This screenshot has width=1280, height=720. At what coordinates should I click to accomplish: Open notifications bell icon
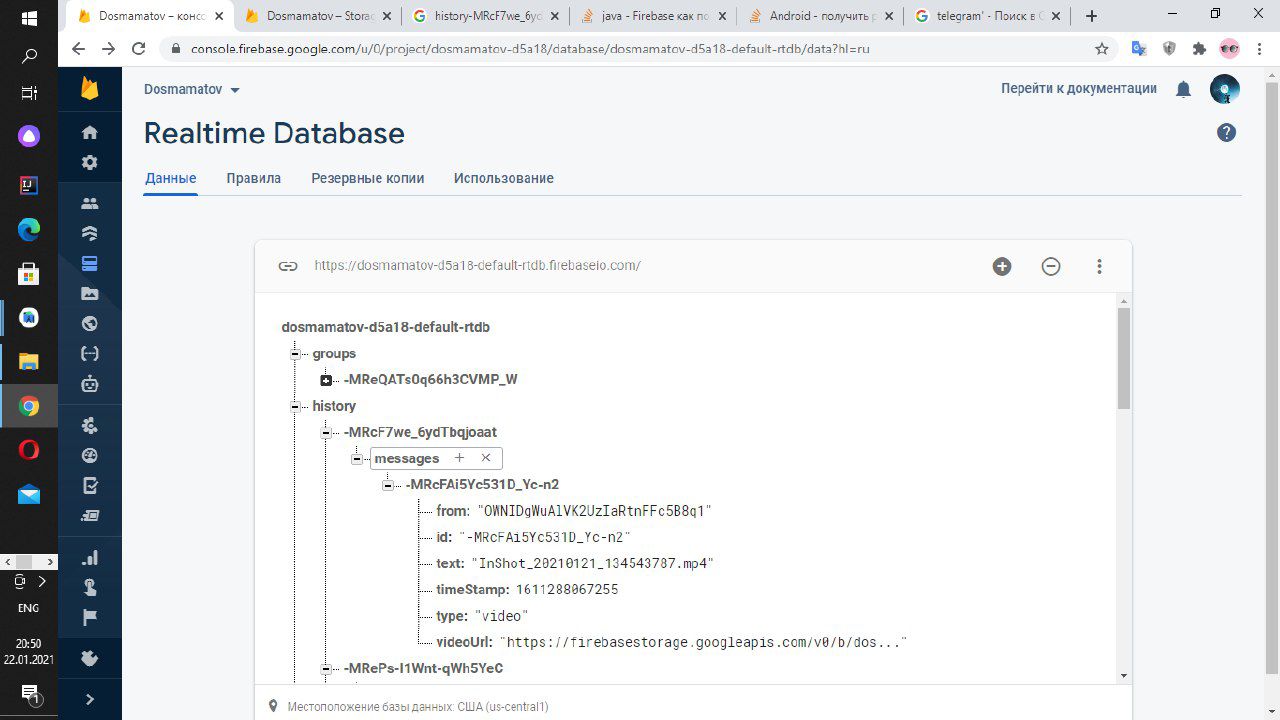pyautogui.click(x=1183, y=90)
